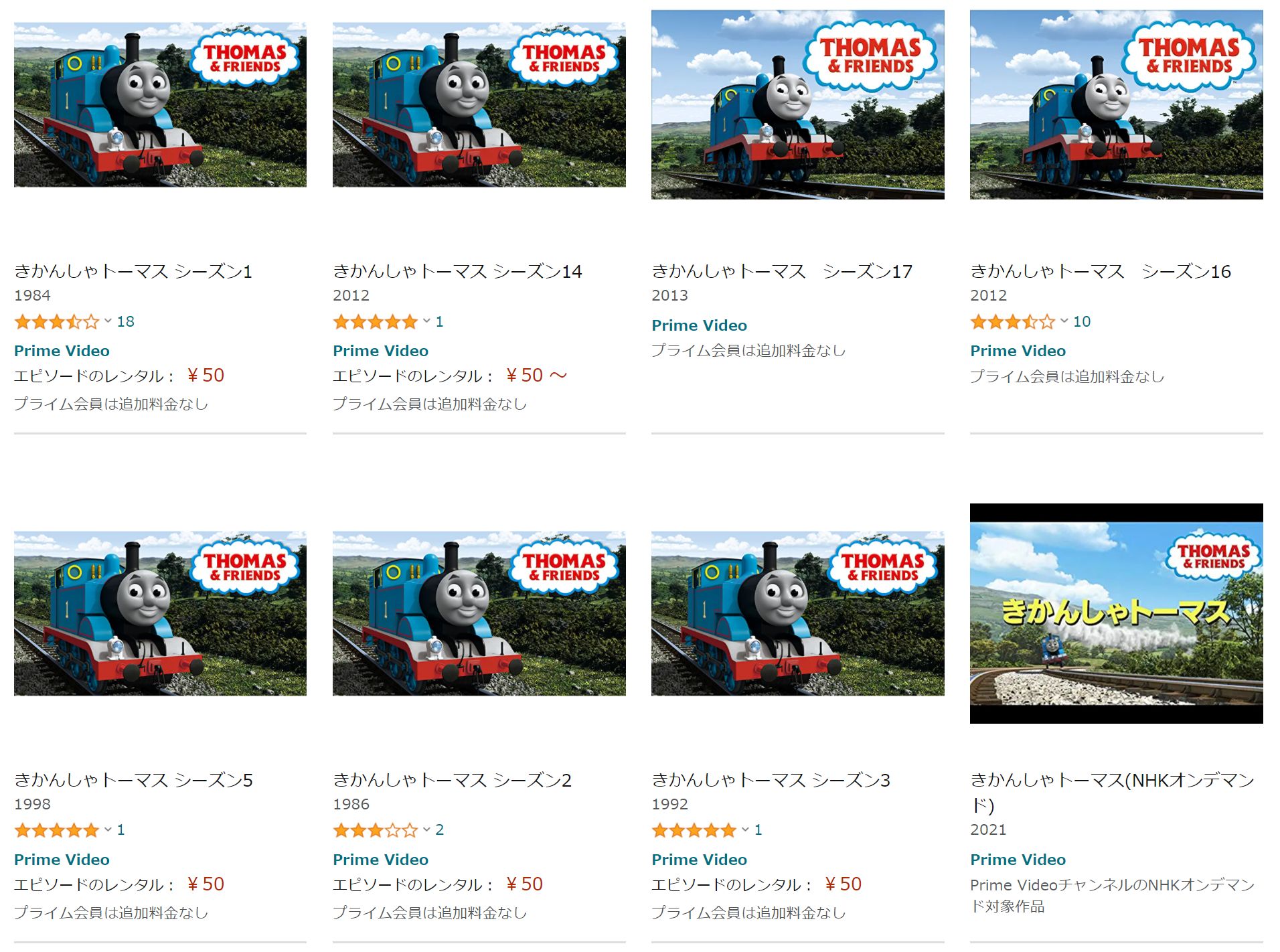The width and height of the screenshot is (1280, 952).
Task: Open title きかんしゃトーマス(NHKオンデマンド)
Action: pos(1112,792)
